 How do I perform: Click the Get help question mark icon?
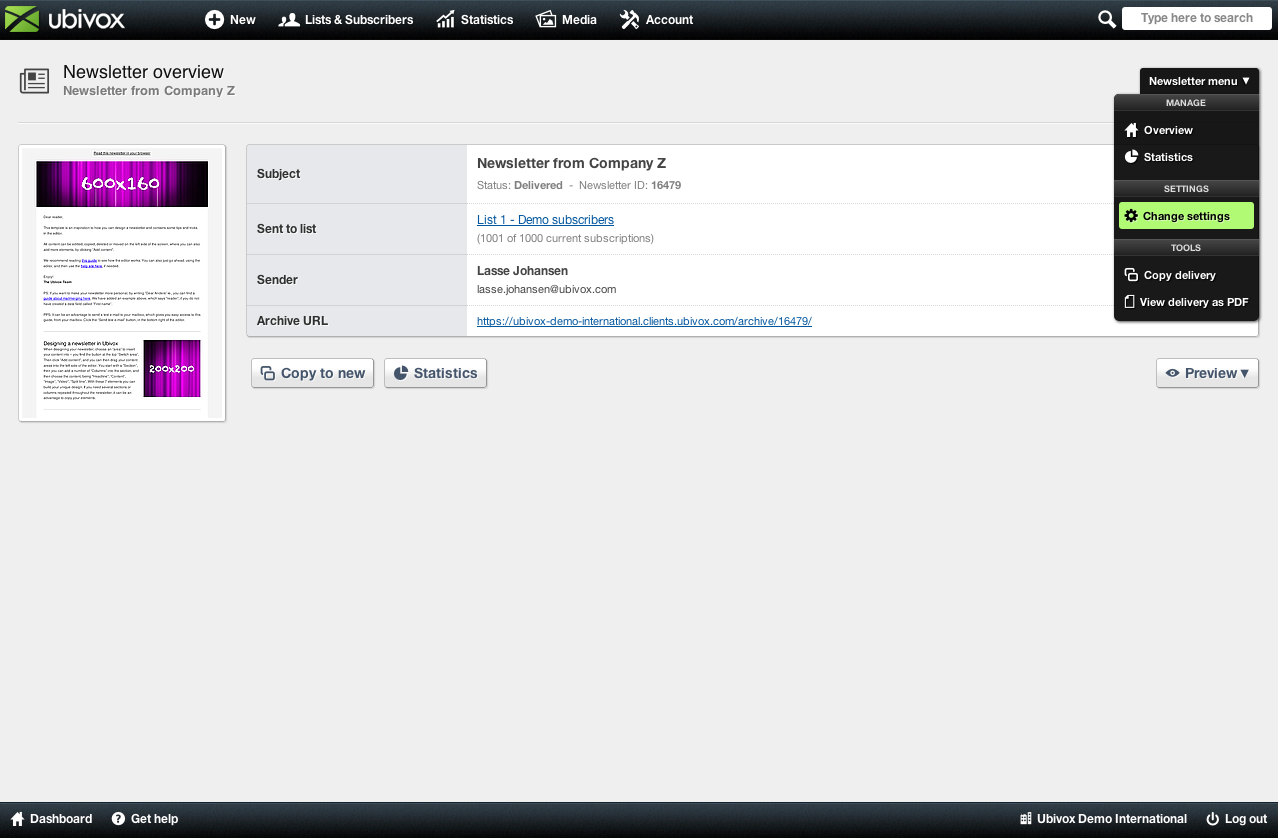coord(118,819)
